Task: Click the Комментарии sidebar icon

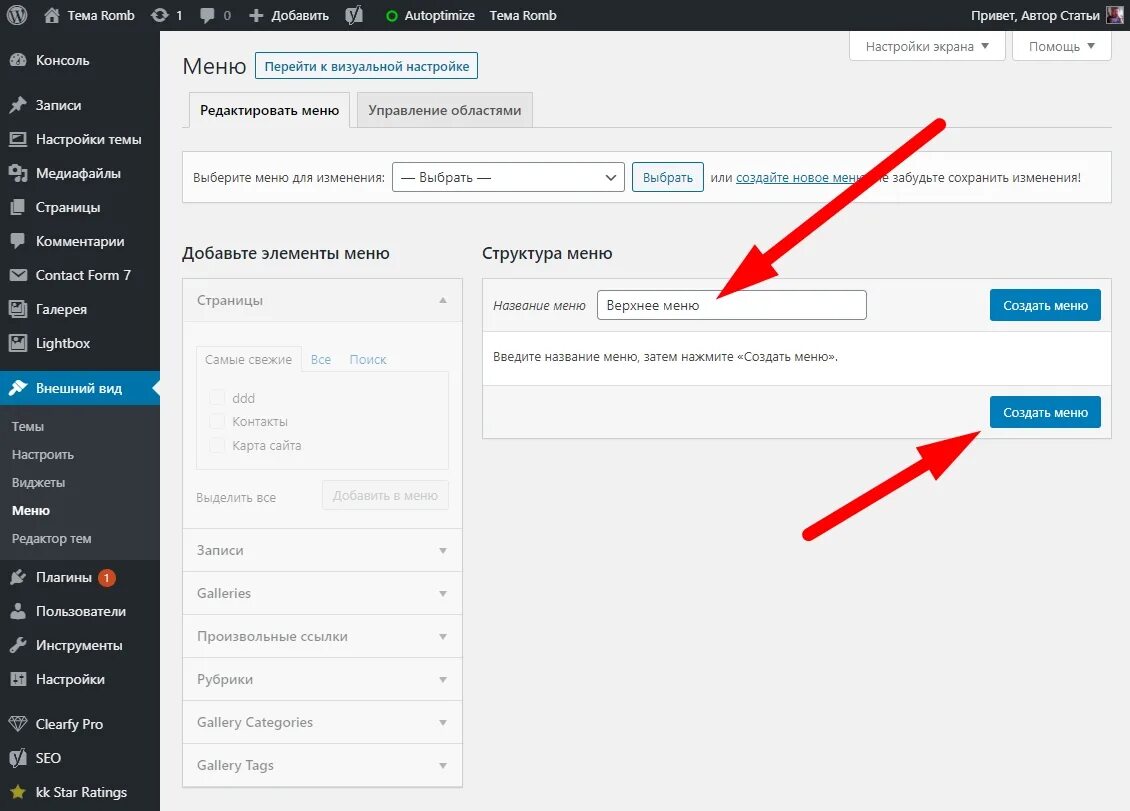Action: [x=18, y=241]
